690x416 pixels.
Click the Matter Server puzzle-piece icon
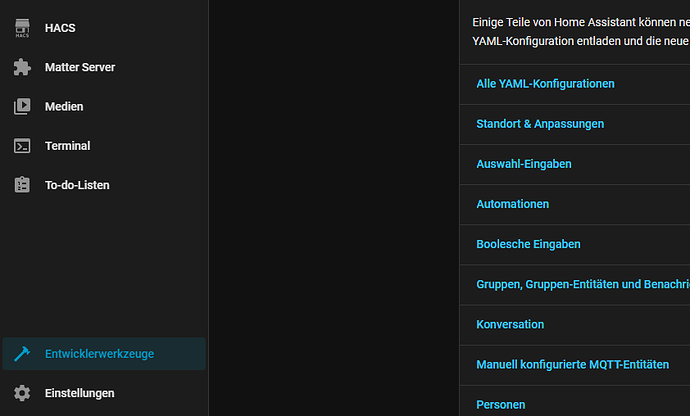click(22, 68)
